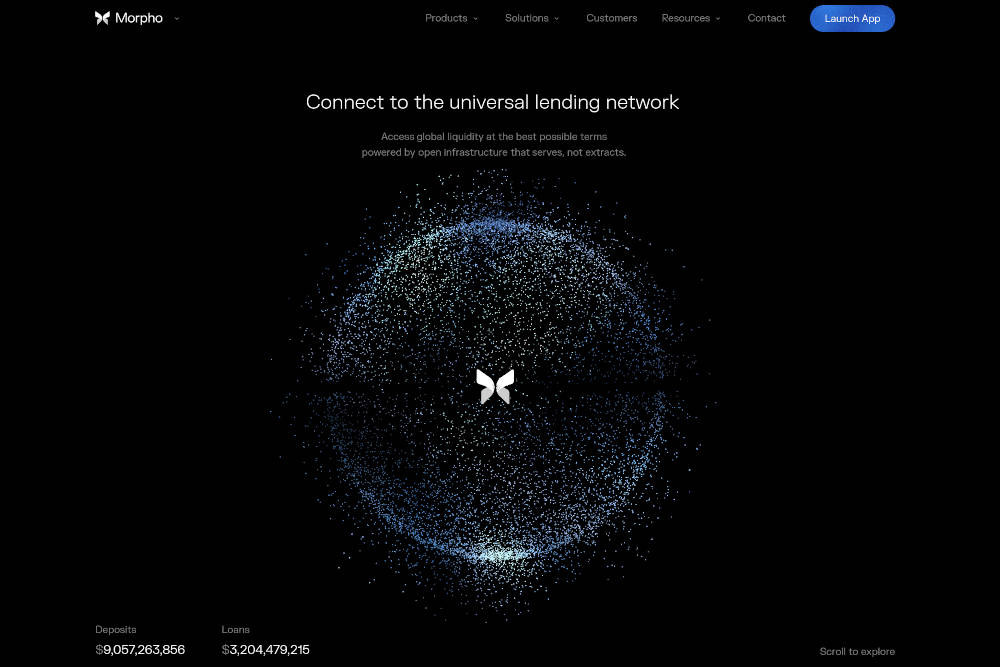Click the Loans label
The height and width of the screenshot is (667, 1000).
pyautogui.click(x=235, y=629)
